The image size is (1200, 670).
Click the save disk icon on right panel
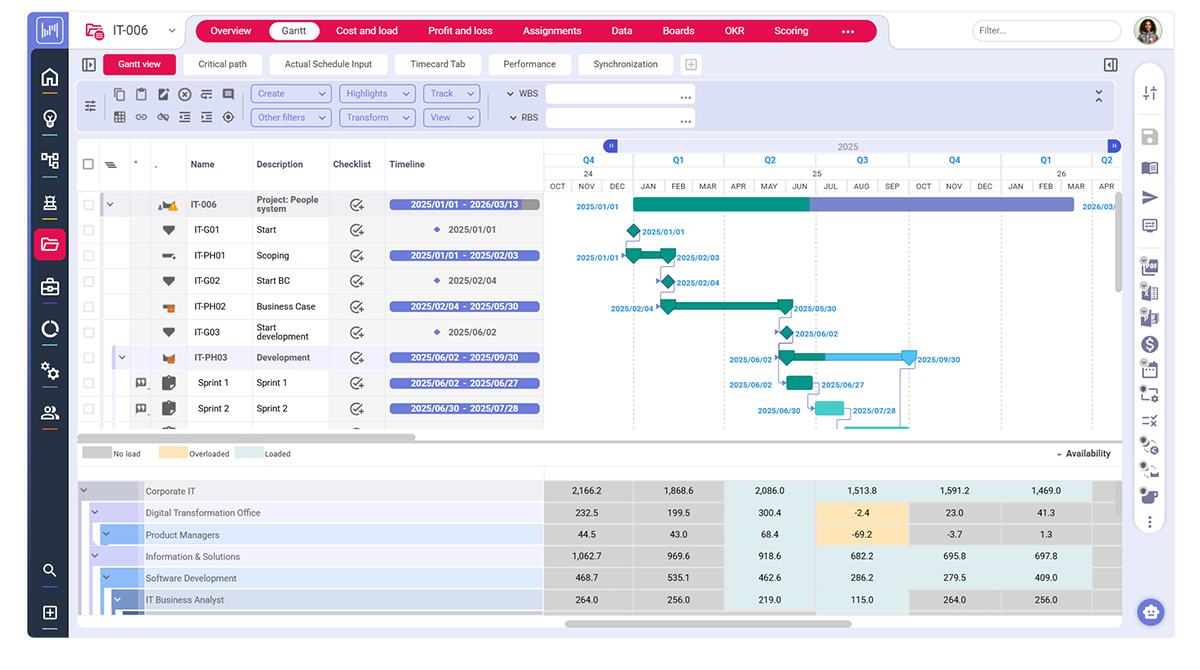click(x=1150, y=137)
